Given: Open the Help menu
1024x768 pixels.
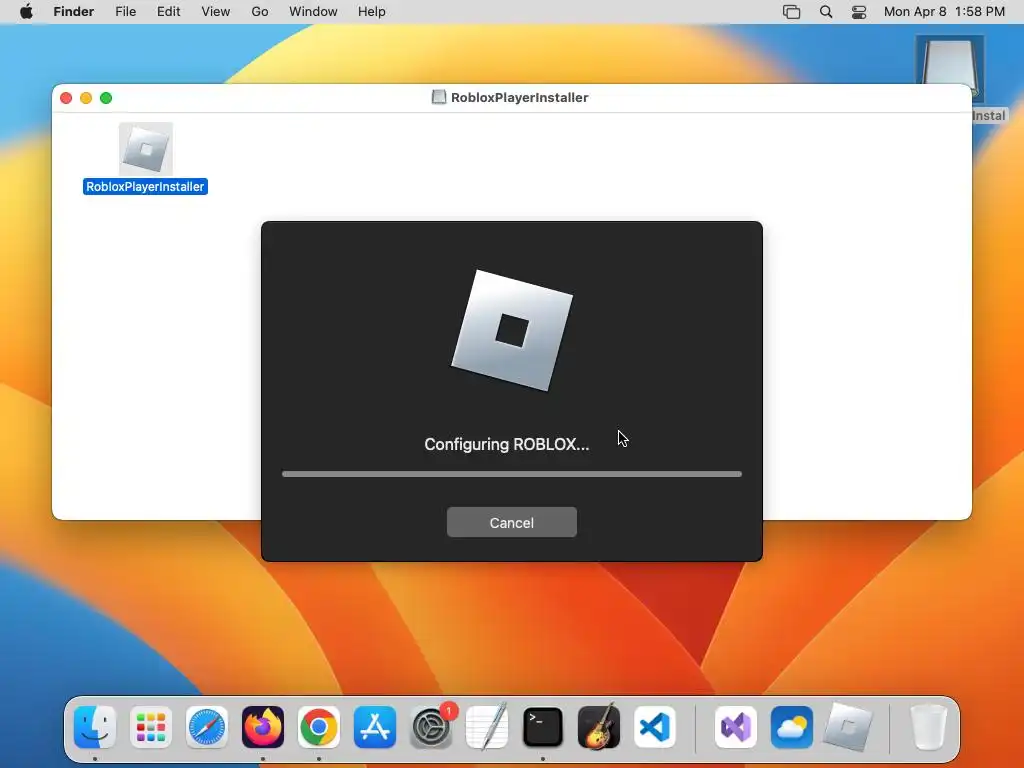Looking at the screenshot, I should click(x=372, y=12).
